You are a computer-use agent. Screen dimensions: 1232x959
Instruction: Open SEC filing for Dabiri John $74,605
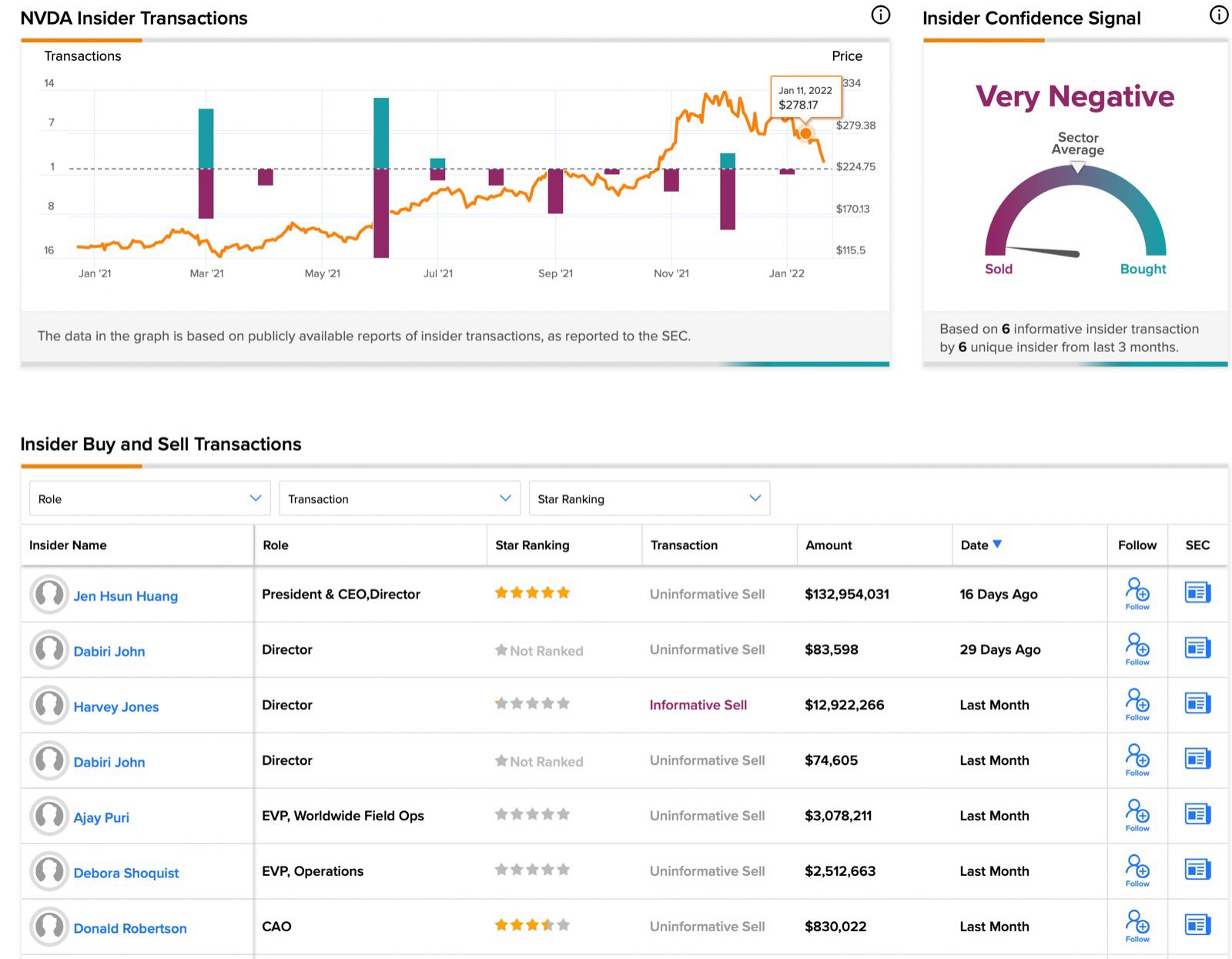point(1197,759)
